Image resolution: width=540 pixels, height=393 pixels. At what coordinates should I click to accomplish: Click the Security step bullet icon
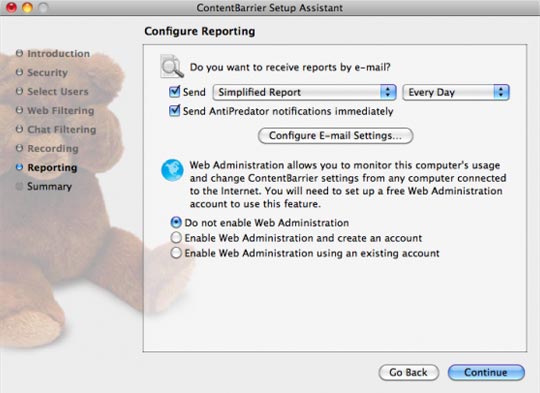click(20, 72)
